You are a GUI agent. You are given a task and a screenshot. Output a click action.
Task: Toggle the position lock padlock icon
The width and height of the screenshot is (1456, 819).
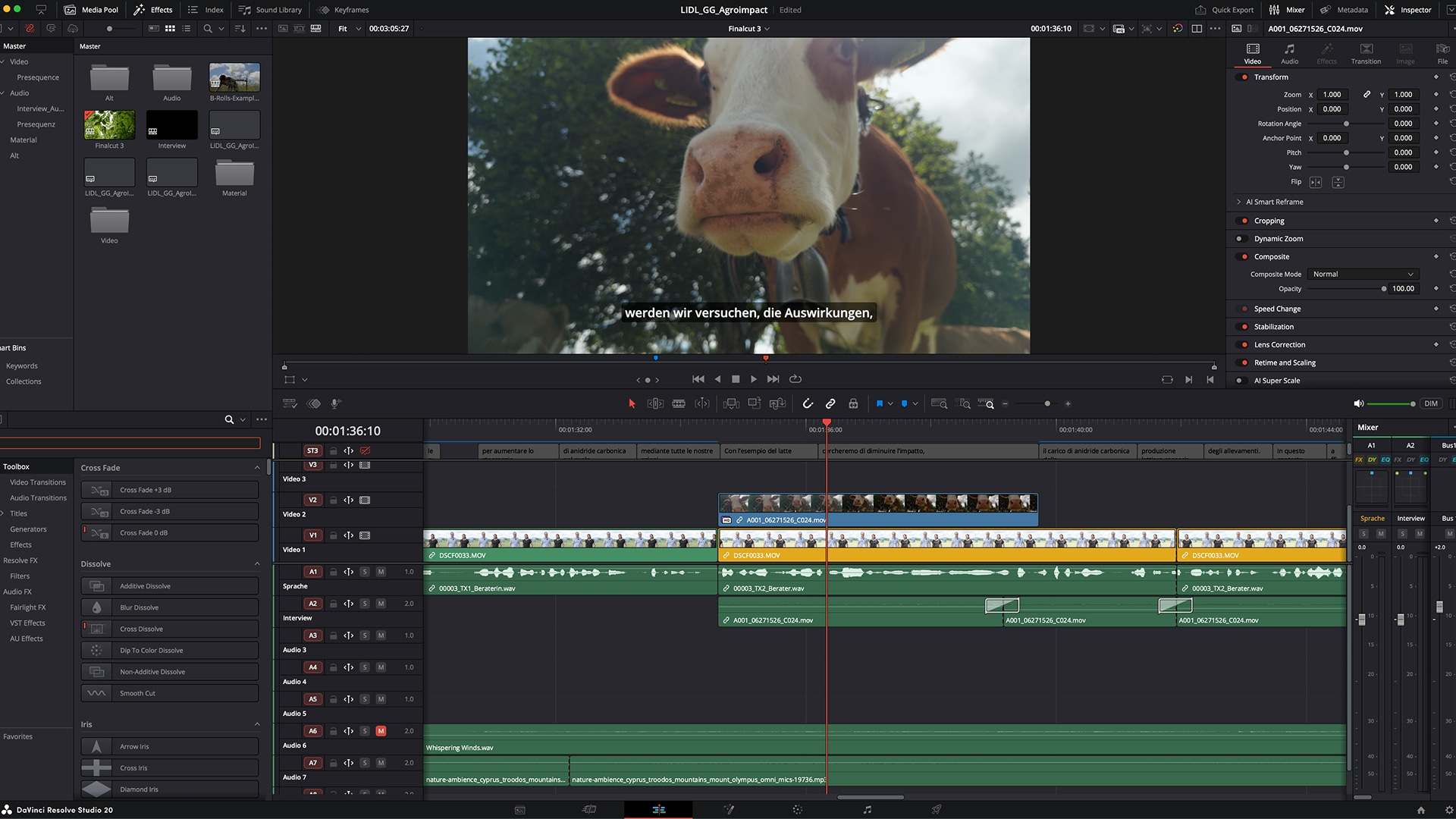click(x=853, y=404)
